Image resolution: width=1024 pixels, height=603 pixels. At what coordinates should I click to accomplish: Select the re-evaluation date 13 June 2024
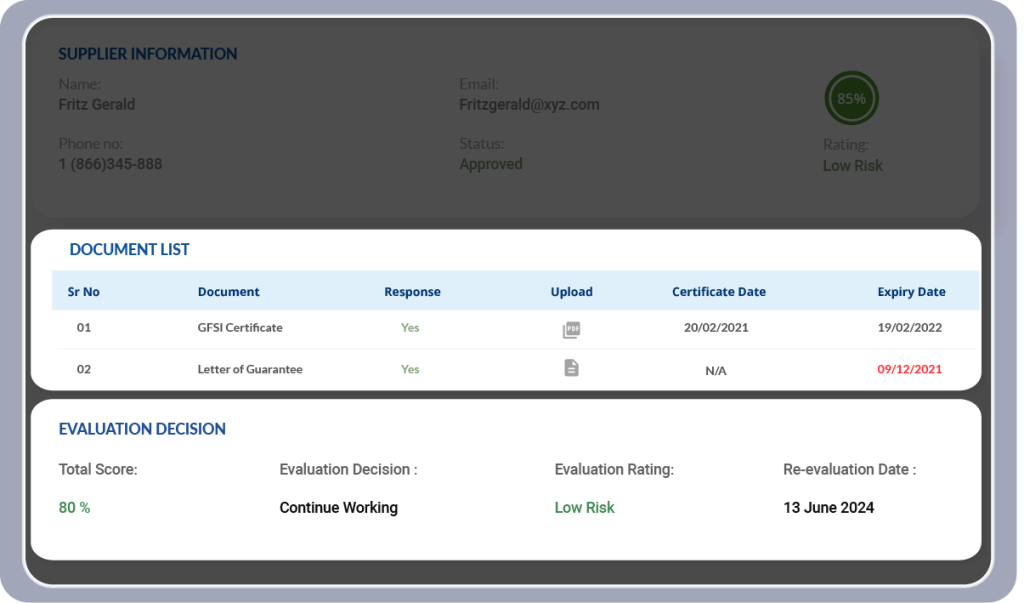(828, 508)
